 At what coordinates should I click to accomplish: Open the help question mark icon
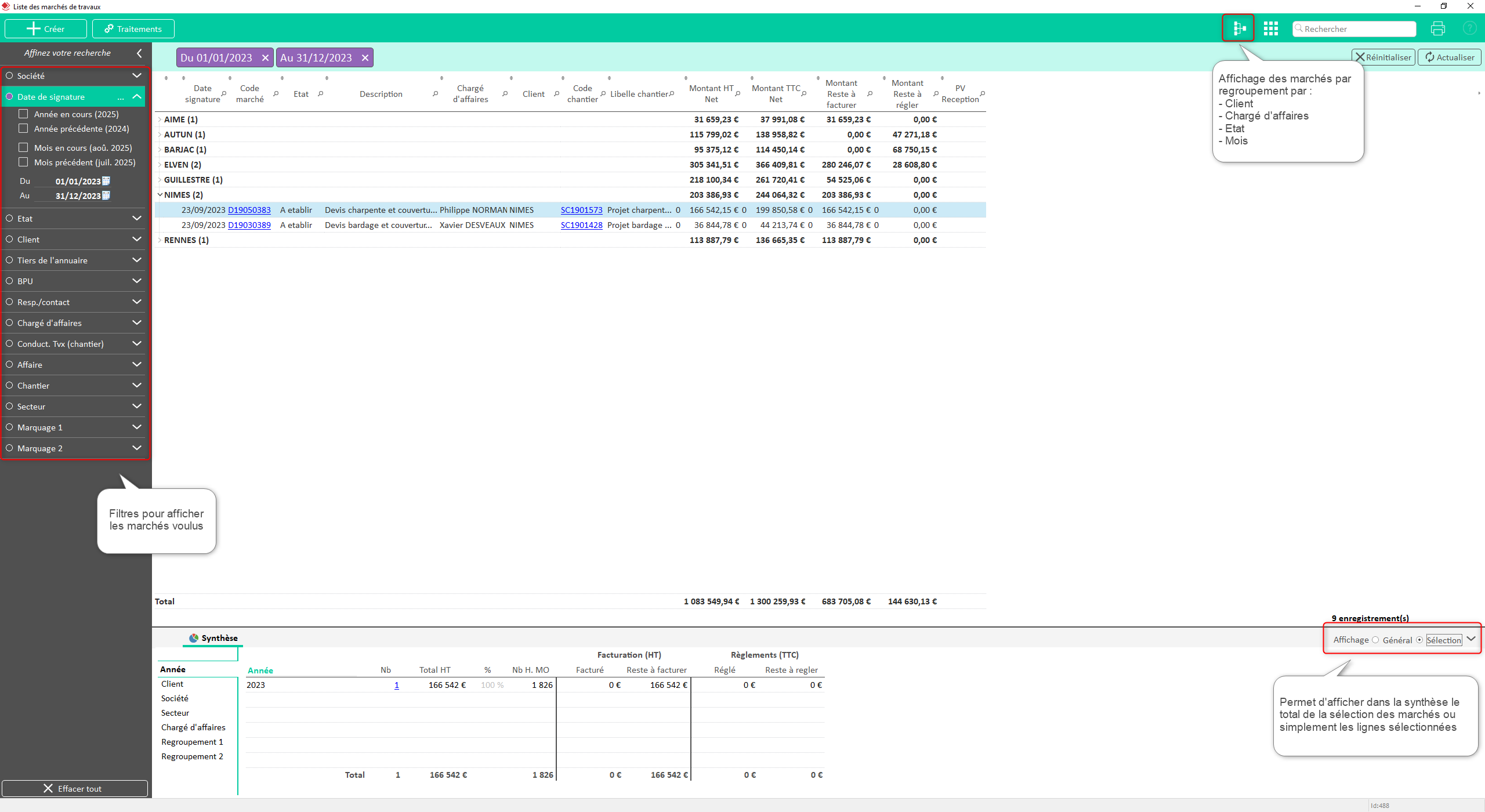(1469, 28)
